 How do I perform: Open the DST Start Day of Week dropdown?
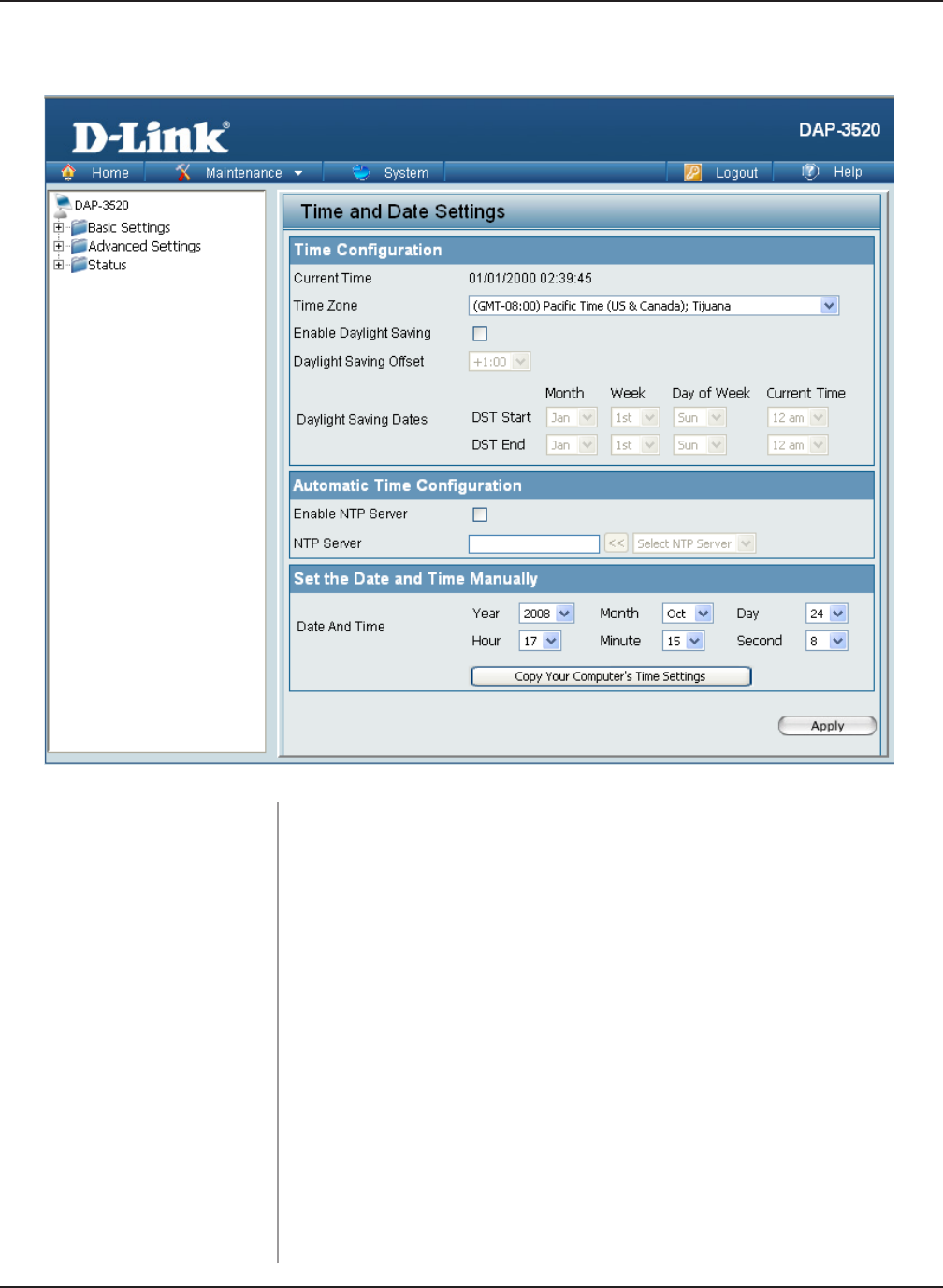click(700, 418)
